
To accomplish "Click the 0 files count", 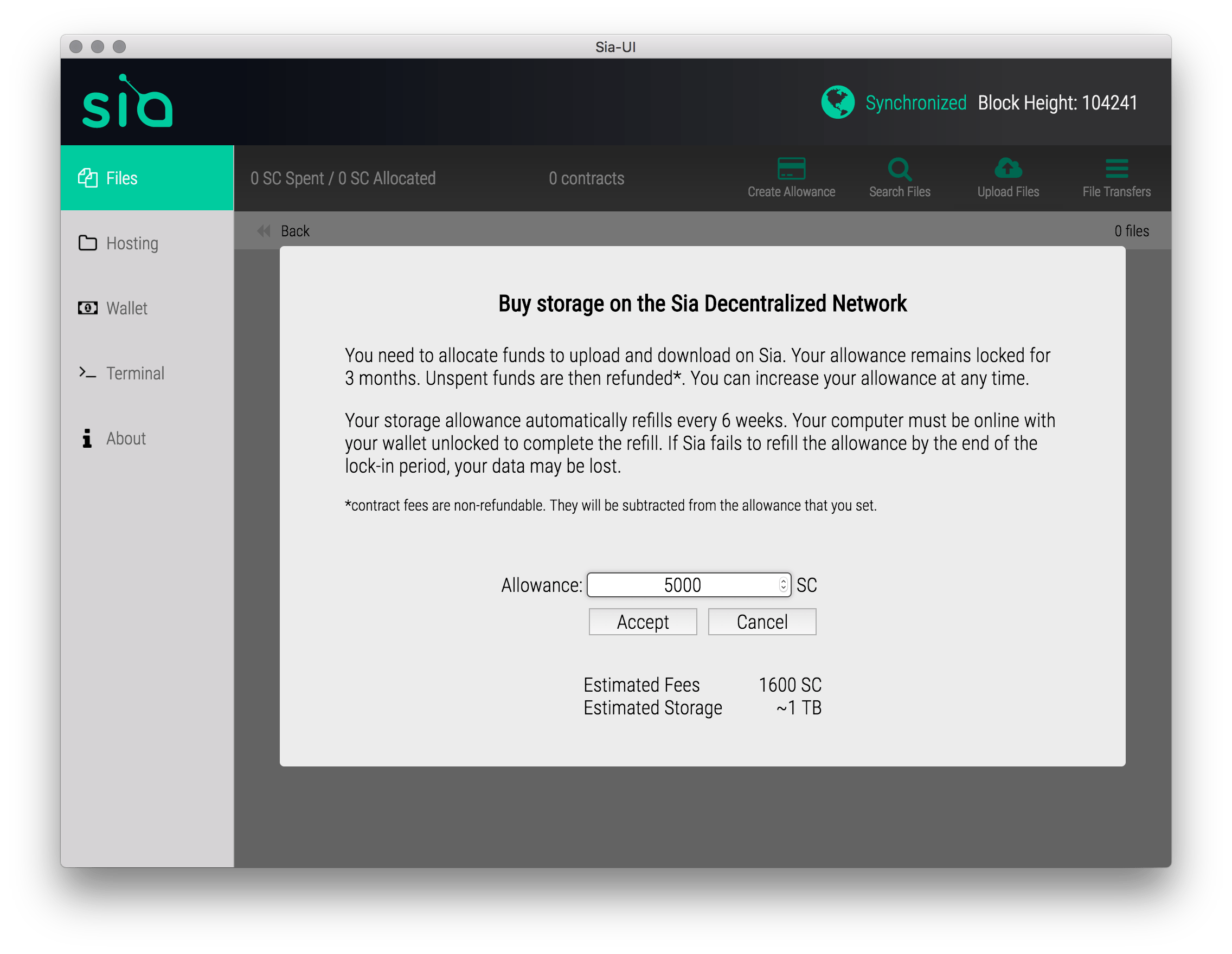I will click(x=1132, y=231).
